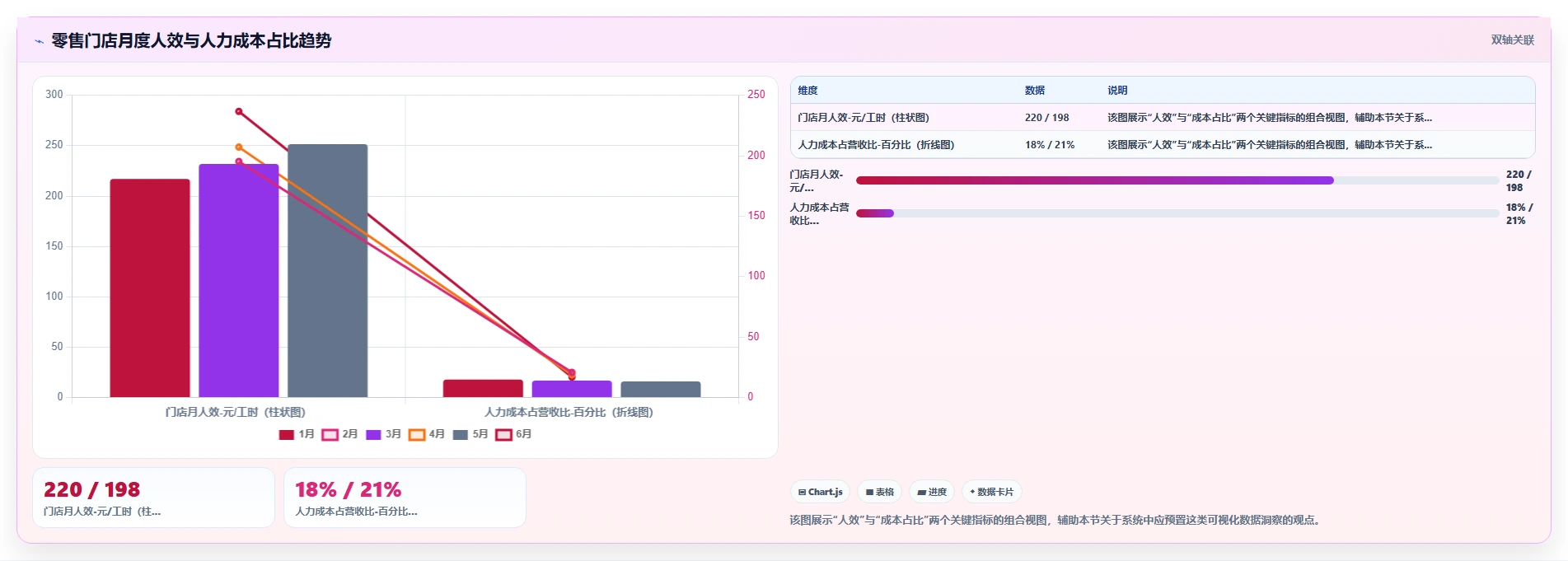
Task: Click the chart icon beside the title
Action: tap(39, 41)
